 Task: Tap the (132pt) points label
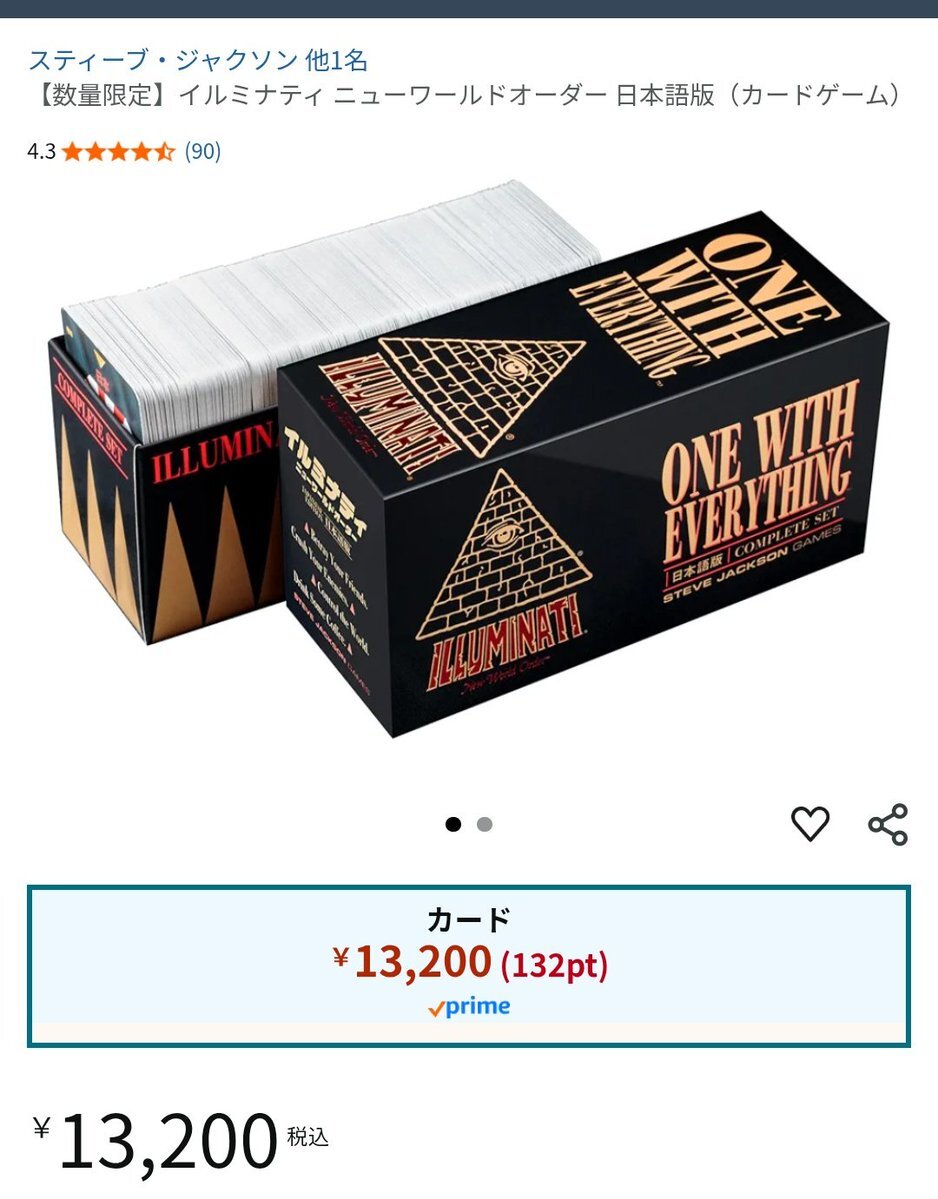[554, 966]
